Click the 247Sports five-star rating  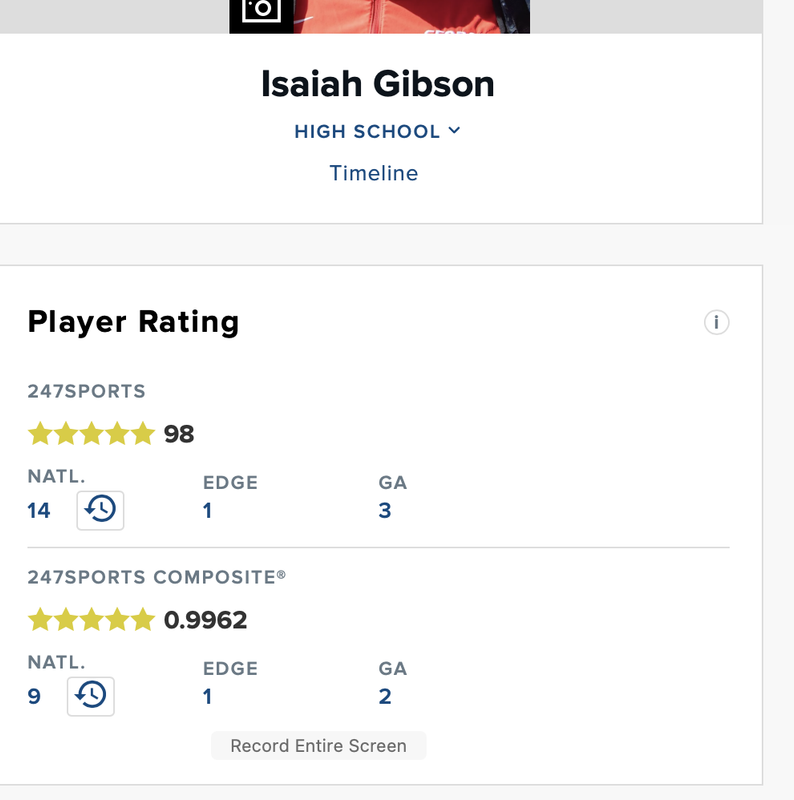point(91,434)
